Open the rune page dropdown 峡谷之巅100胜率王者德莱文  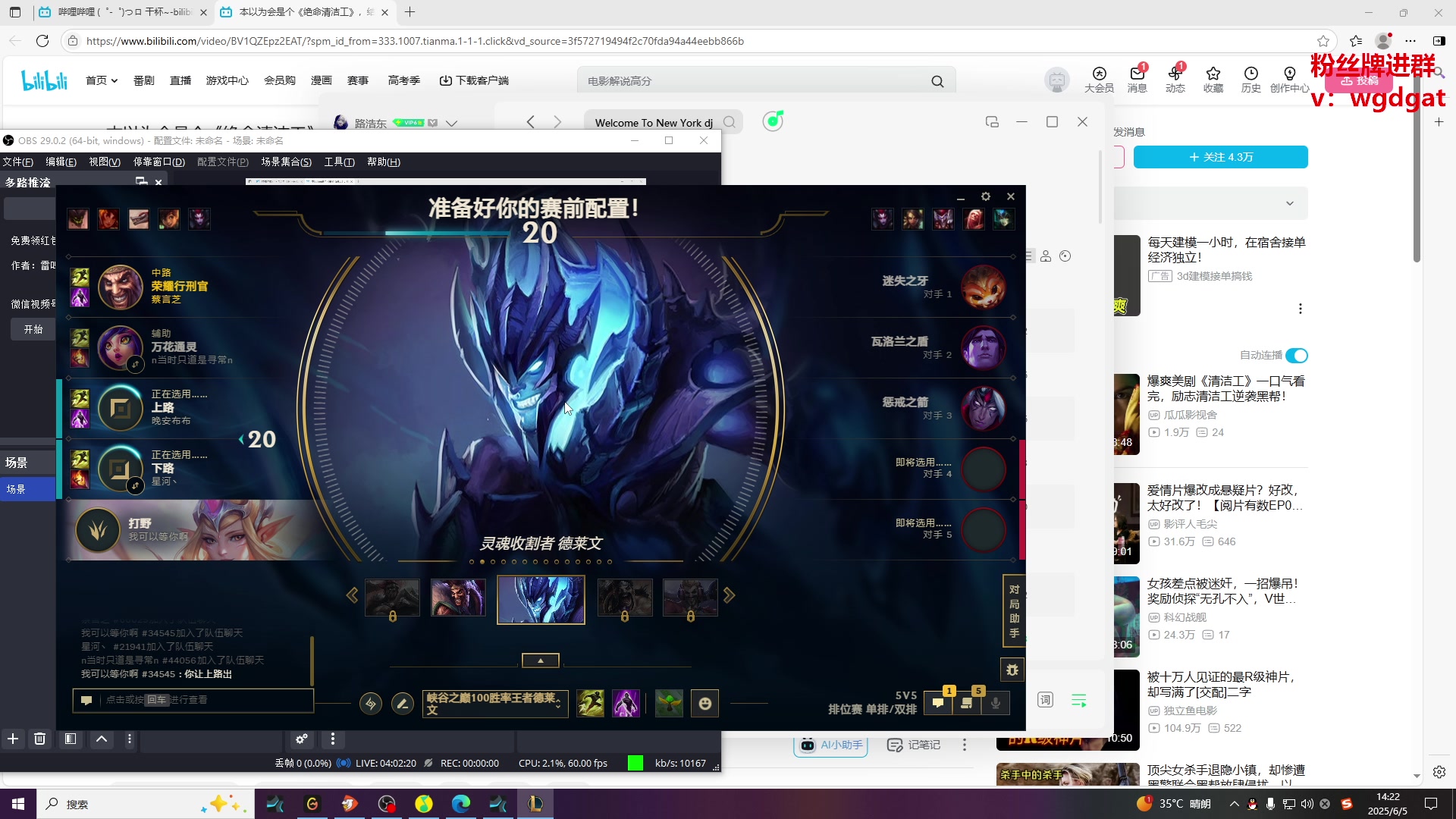pyautogui.click(x=495, y=704)
